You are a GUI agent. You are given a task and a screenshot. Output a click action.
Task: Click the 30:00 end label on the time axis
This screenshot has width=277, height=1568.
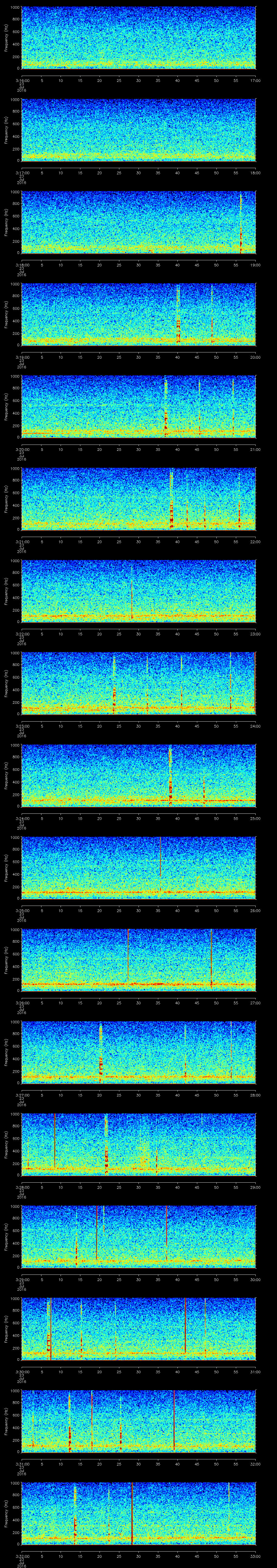(x=256, y=1279)
